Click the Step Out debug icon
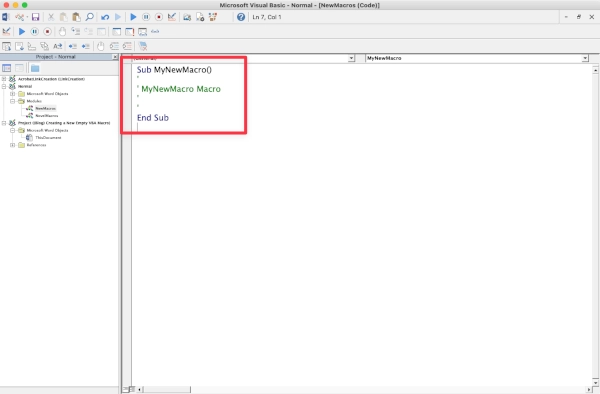This screenshot has height=394, width=600. coord(101,32)
